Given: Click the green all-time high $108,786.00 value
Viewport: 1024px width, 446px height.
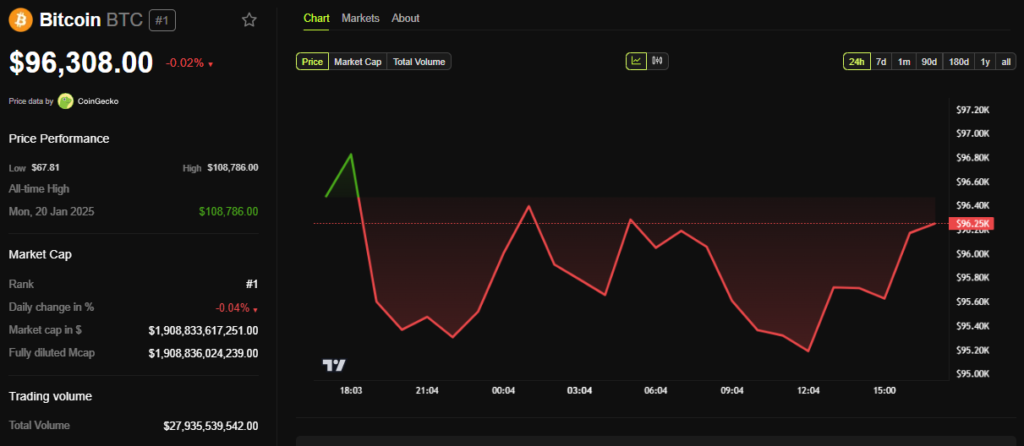Looking at the screenshot, I should point(229,212).
